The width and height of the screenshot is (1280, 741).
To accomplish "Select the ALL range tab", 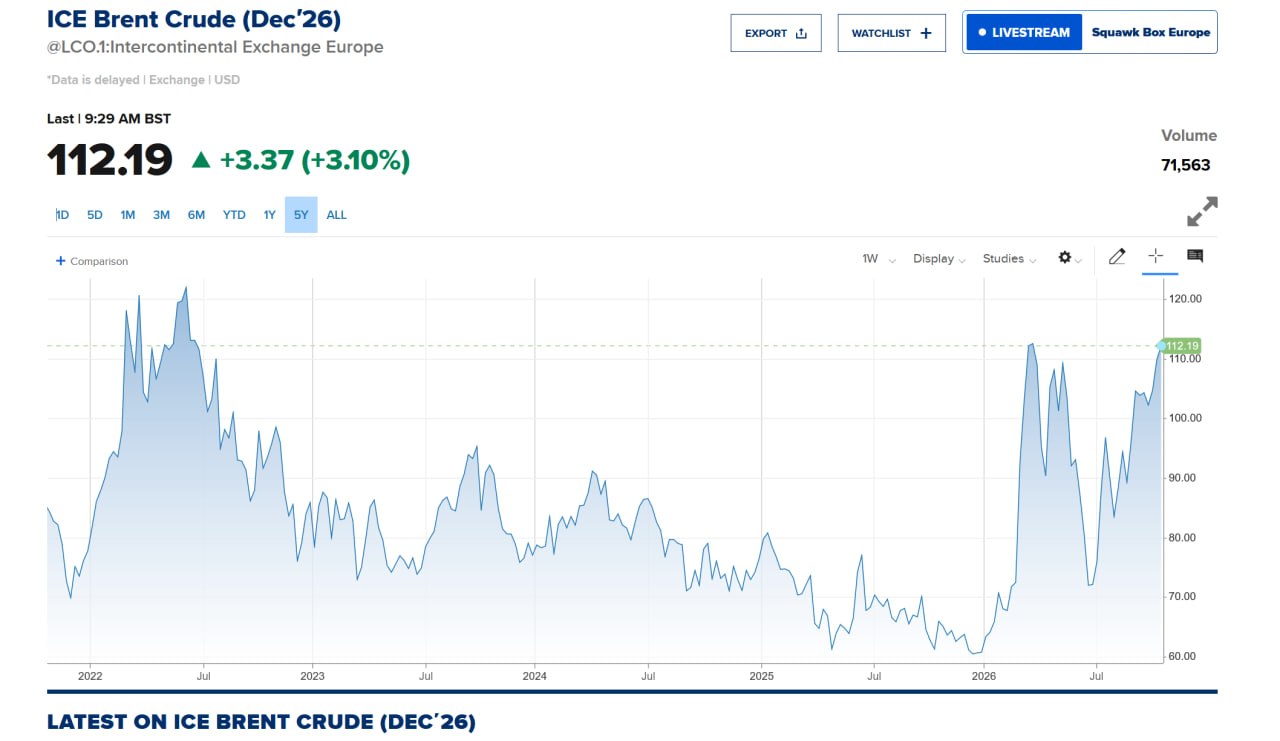I will coord(337,215).
